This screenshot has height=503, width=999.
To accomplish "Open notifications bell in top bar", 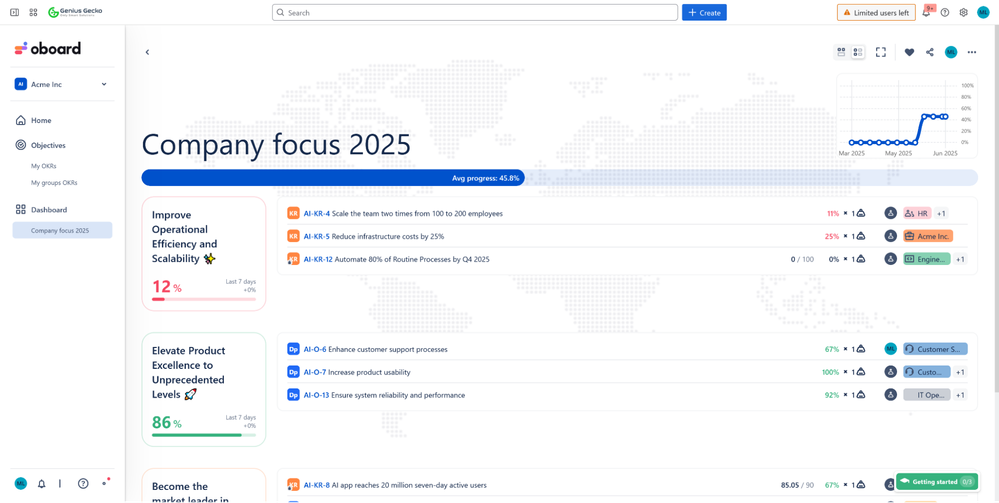I will click(926, 12).
